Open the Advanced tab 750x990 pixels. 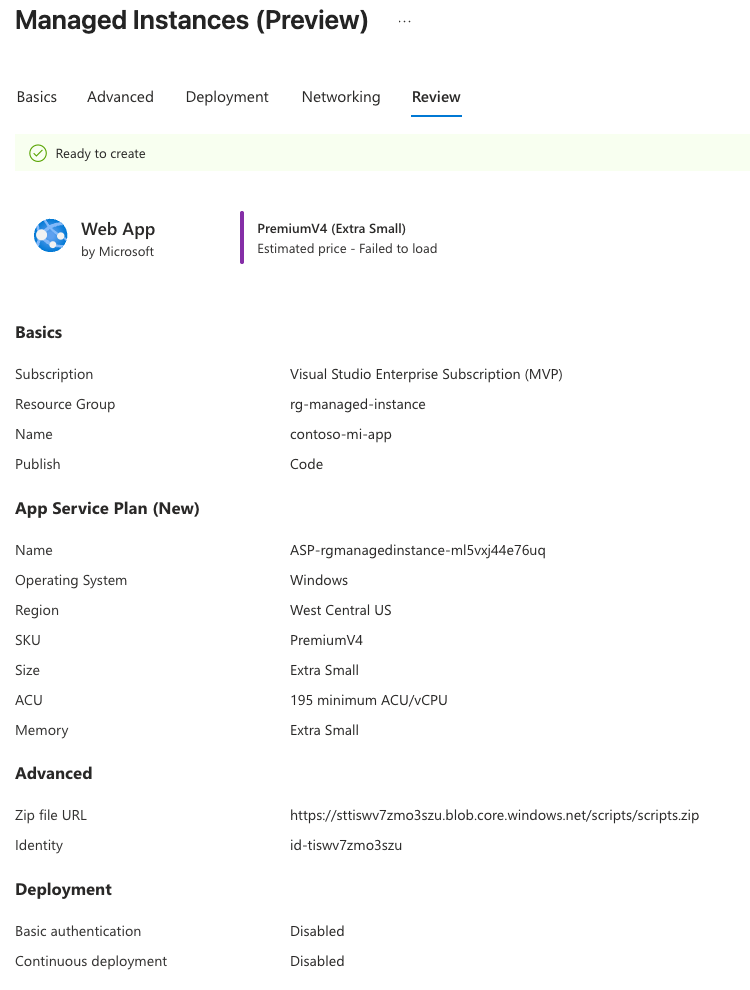(x=120, y=97)
